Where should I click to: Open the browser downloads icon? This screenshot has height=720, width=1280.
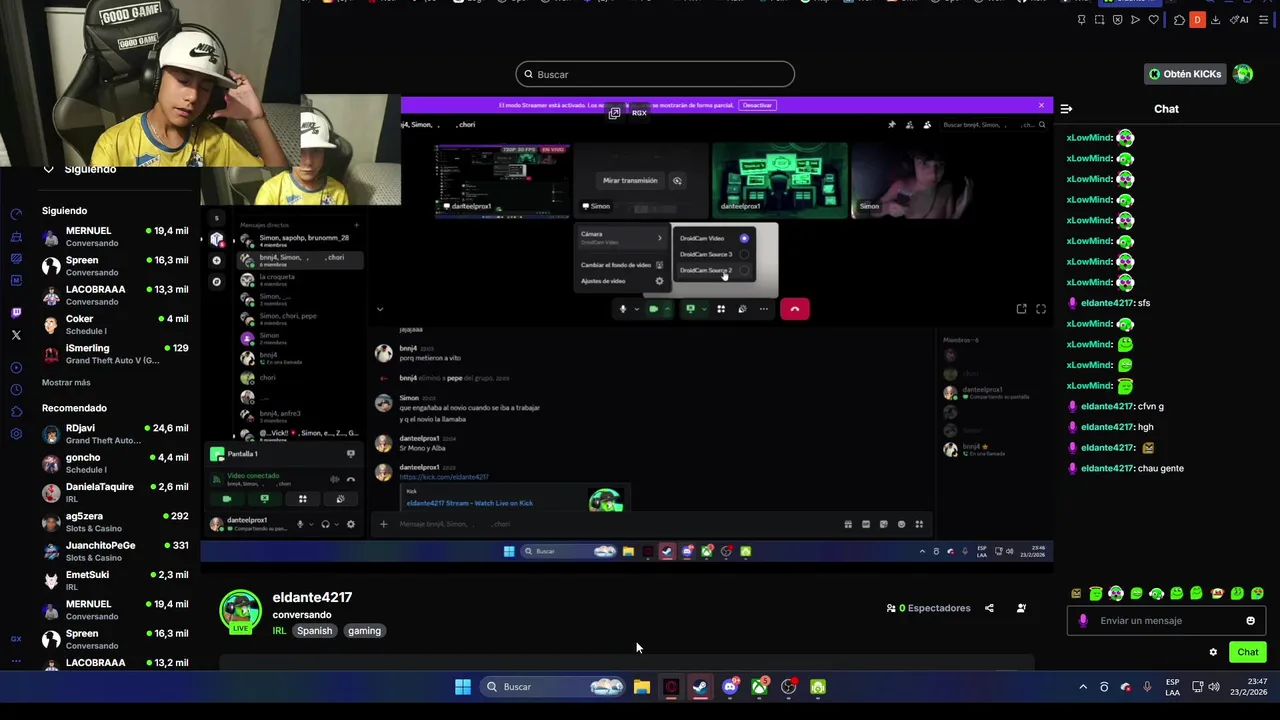1216,20
